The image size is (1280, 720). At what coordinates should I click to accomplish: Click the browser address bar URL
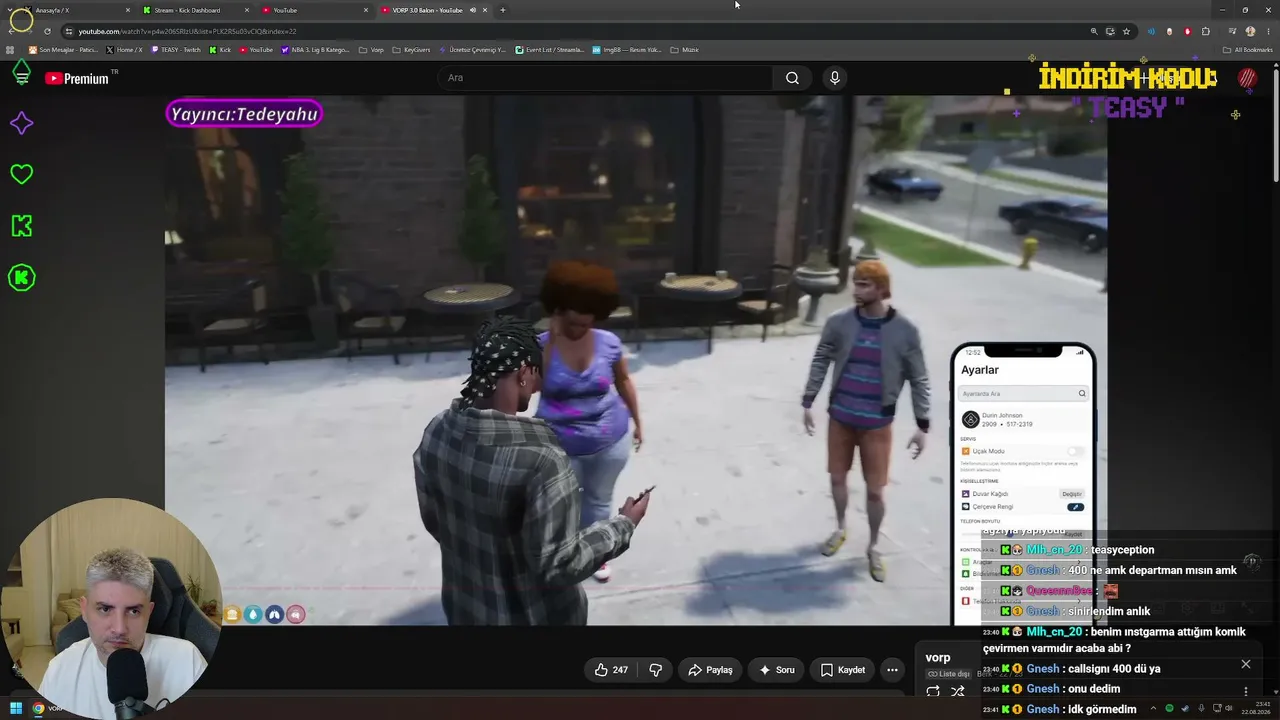click(187, 31)
